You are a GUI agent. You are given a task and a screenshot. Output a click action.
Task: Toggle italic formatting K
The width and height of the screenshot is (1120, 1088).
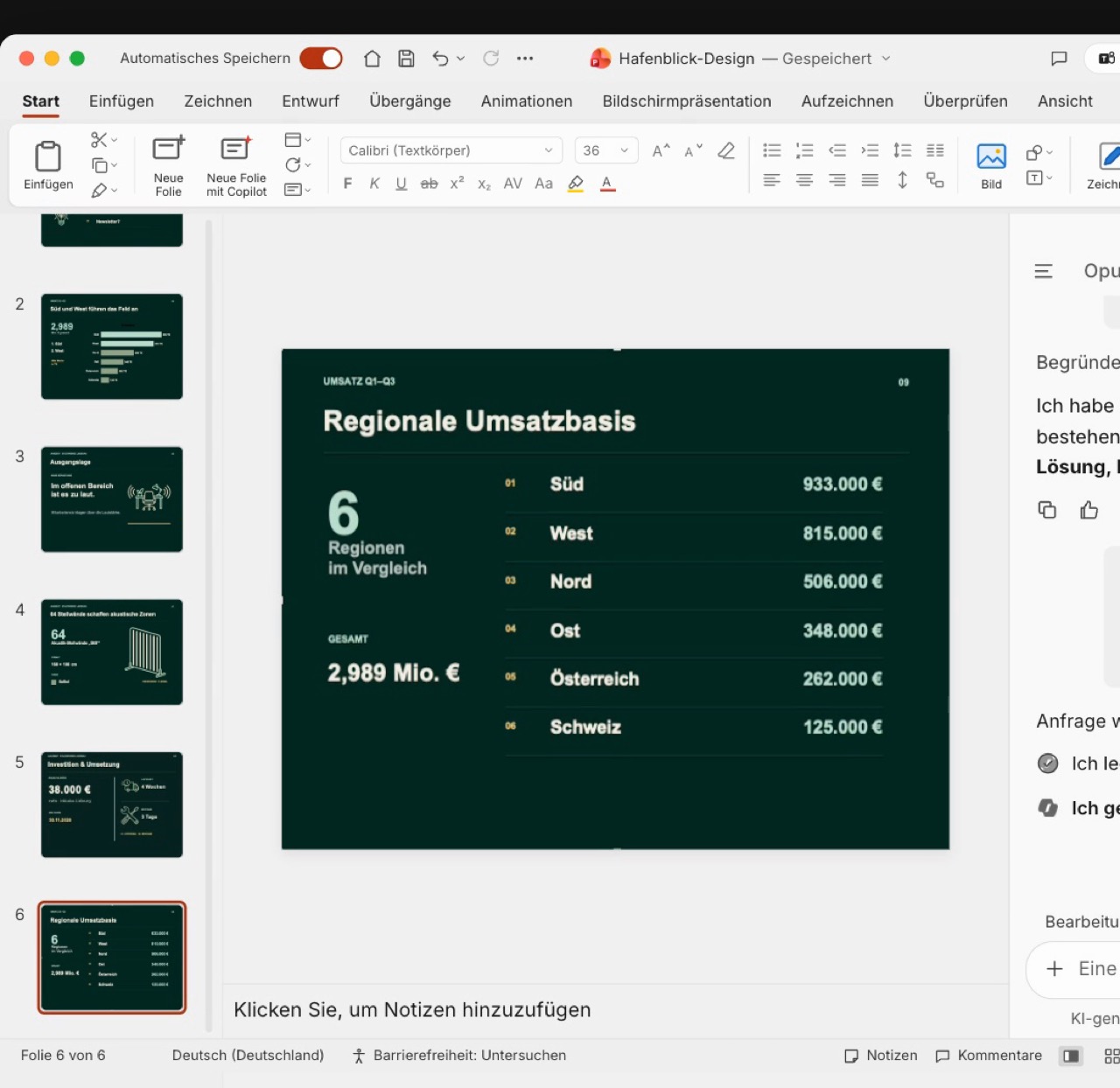[374, 184]
